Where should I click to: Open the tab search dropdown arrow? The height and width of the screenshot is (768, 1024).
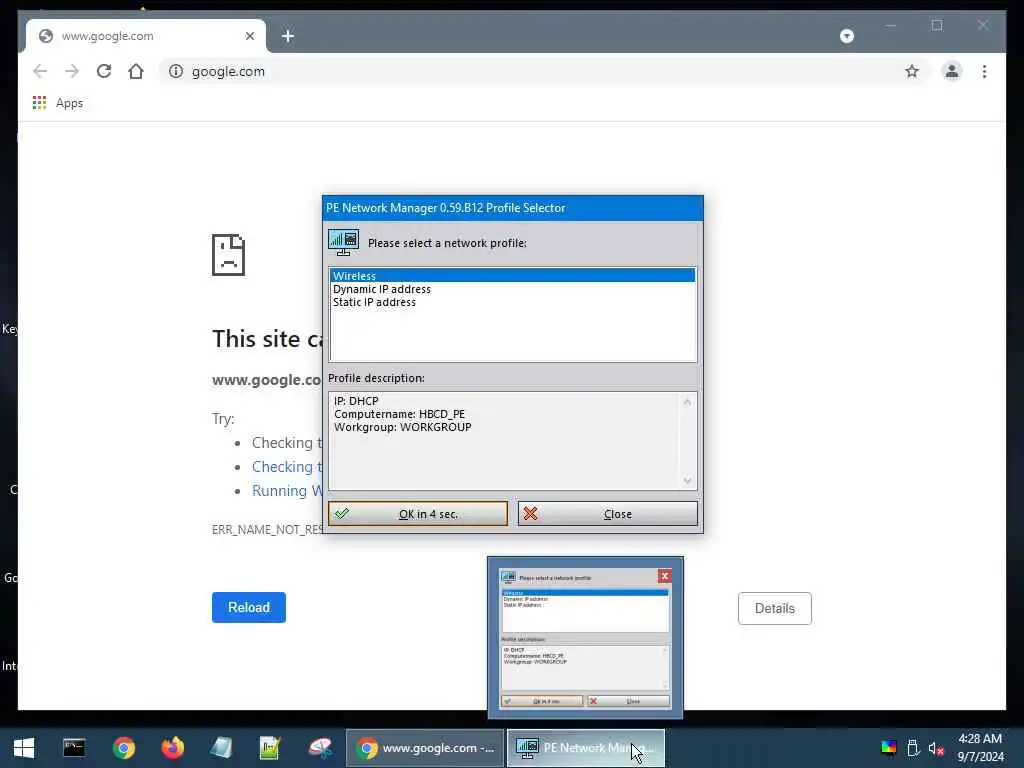tap(847, 36)
